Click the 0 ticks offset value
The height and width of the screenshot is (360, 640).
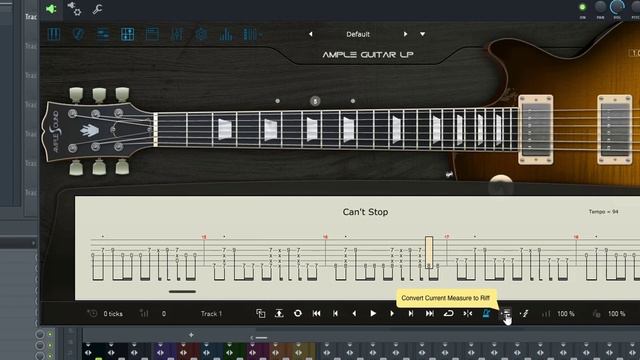[113, 314]
